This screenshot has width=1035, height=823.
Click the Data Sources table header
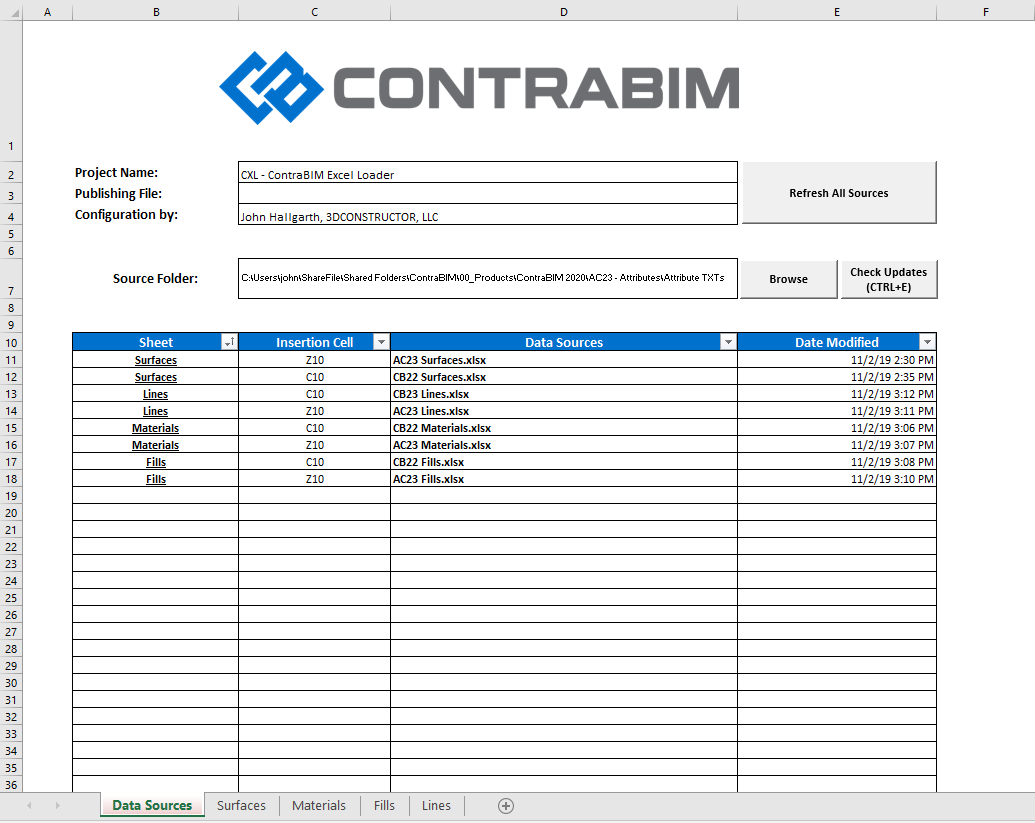tap(564, 342)
